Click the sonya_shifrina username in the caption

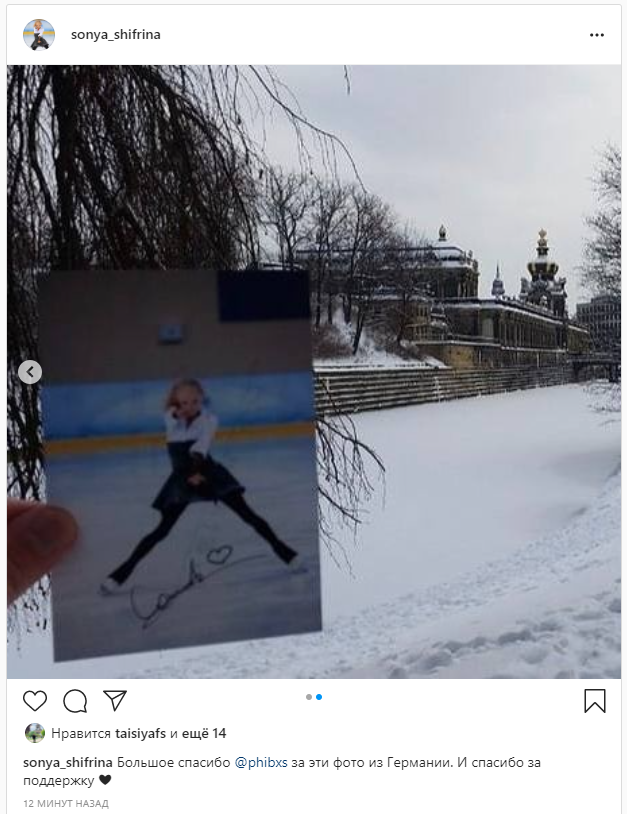click(x=68, y=762)
